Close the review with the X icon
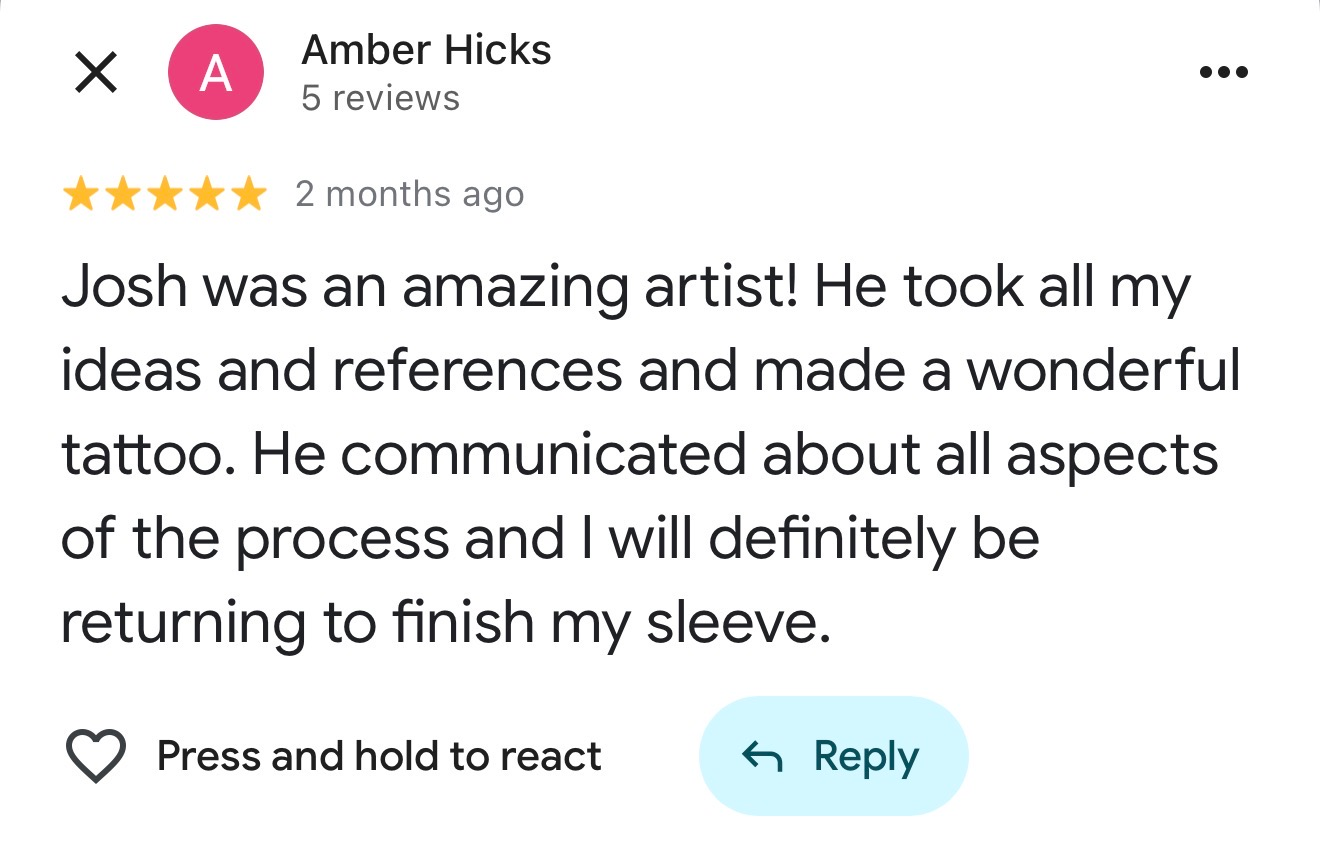 click(x=96, y=74)
